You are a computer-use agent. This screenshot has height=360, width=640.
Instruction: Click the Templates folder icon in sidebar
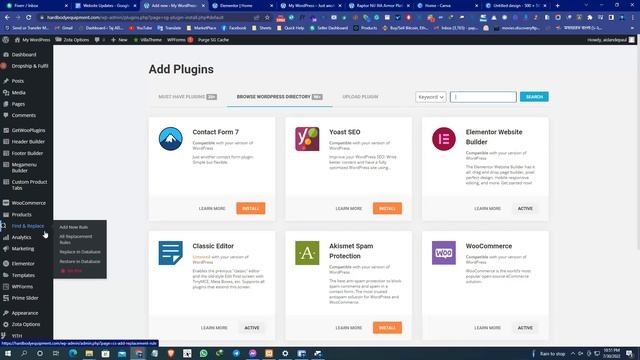coord(6,275)
